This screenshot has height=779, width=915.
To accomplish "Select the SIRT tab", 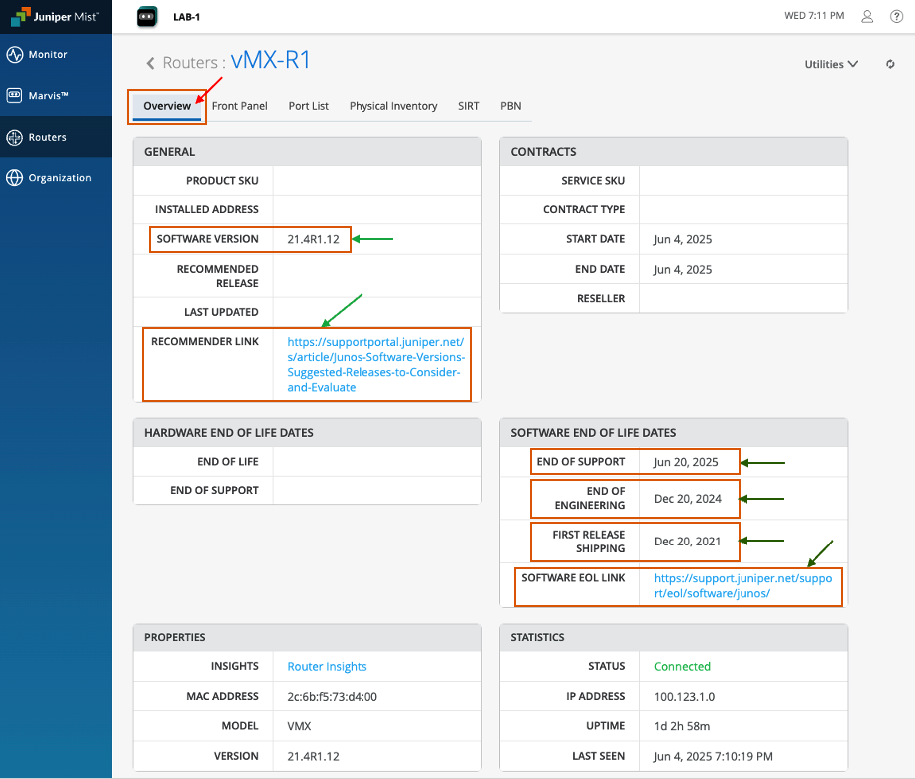I will (x=468, y=106).
